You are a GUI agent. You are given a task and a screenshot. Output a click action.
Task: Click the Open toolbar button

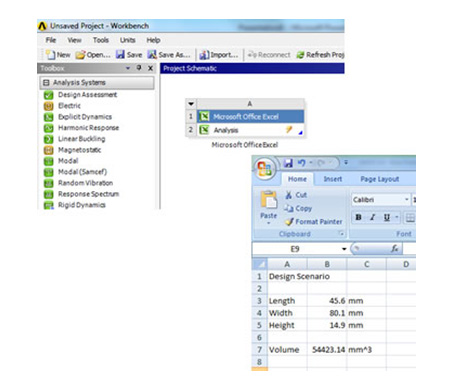tap(93, 55)
